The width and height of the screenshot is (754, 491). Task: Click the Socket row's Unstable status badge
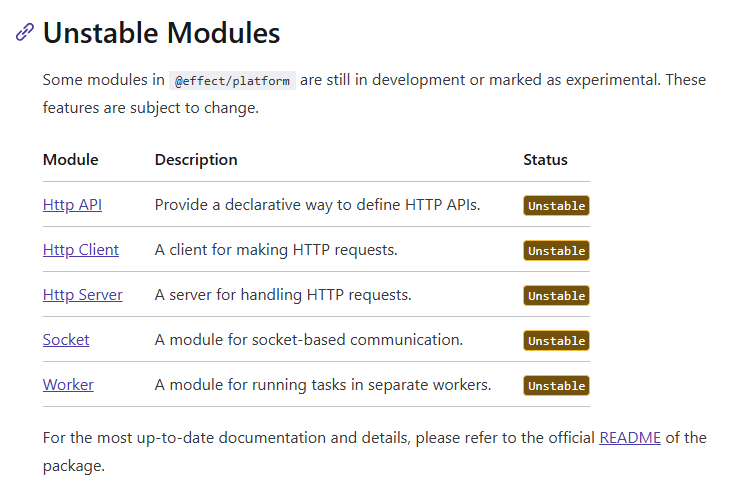click(556, 341)
